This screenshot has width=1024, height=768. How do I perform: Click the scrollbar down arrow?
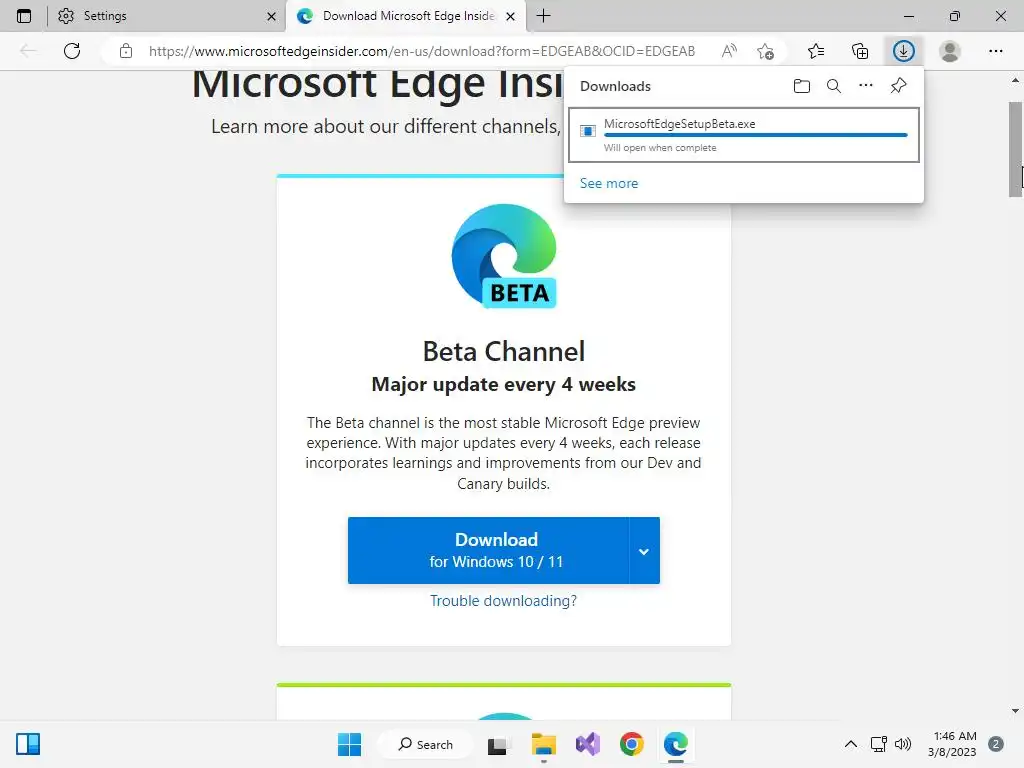[1016, 711]
